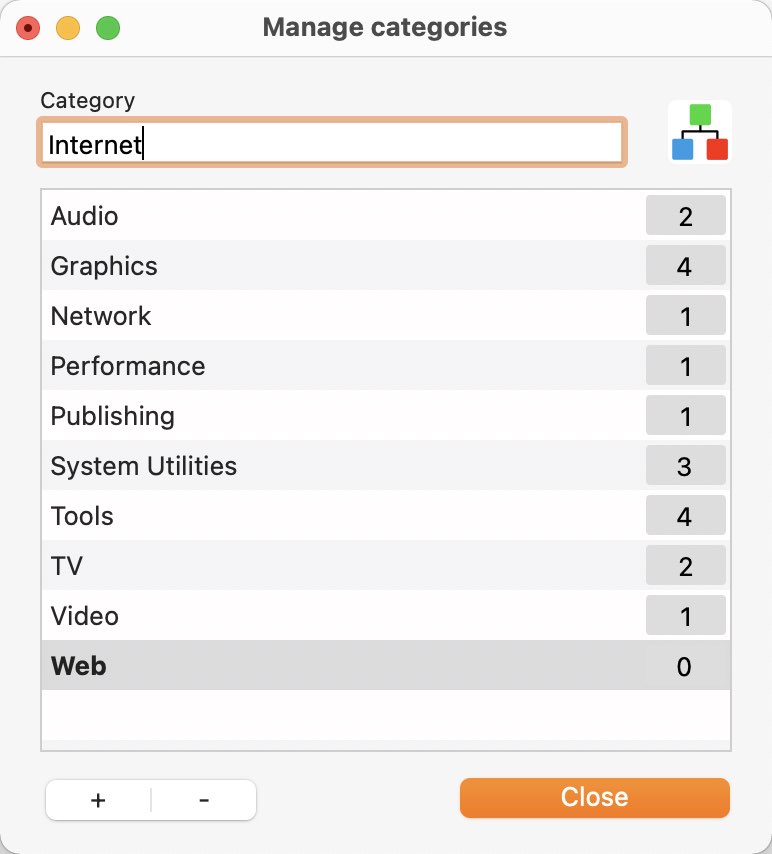Click the Close button
Screen dimensions: 772x854
pyautogui.click(x=594, y=797)
